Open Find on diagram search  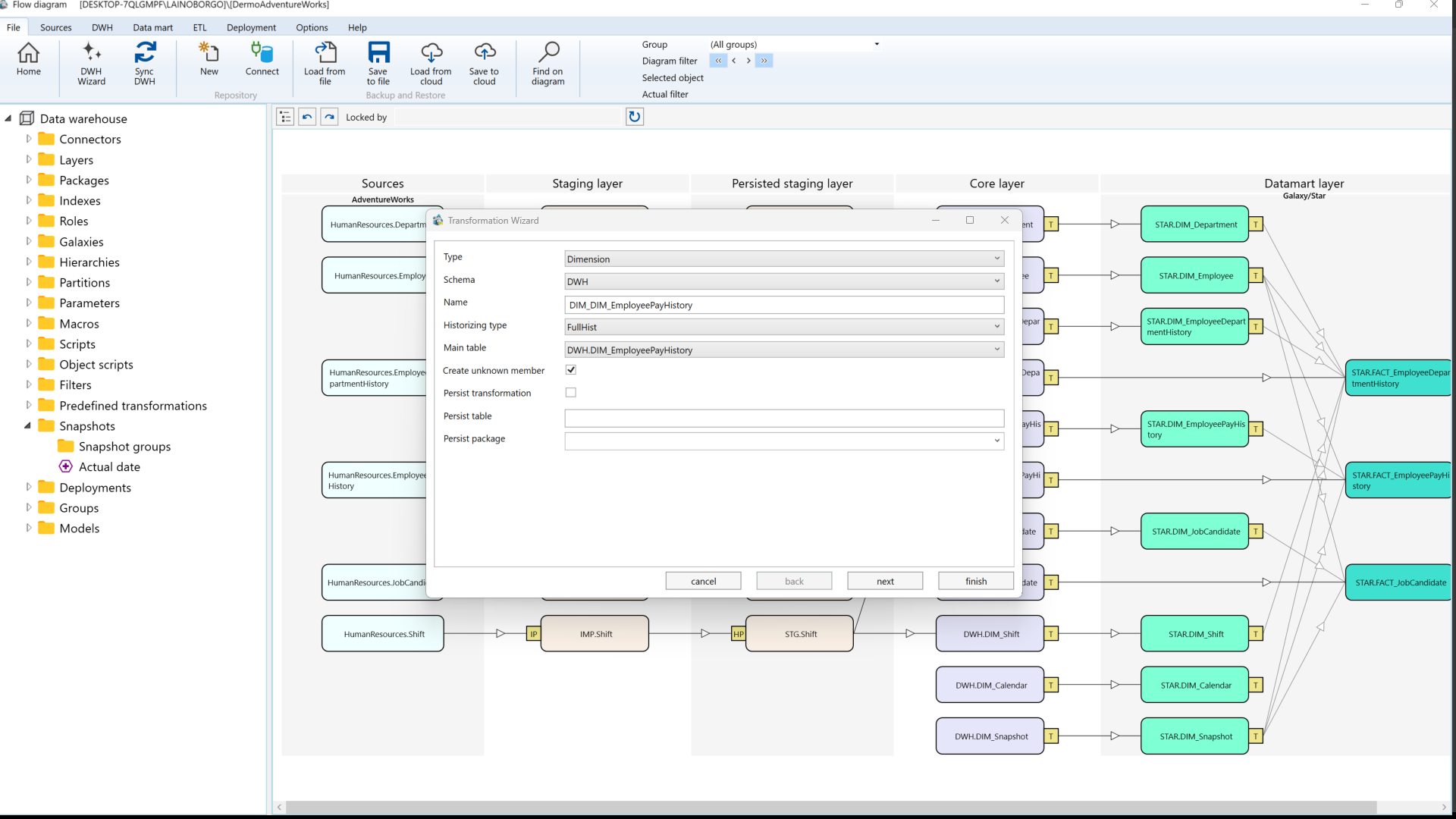[548, 64]
